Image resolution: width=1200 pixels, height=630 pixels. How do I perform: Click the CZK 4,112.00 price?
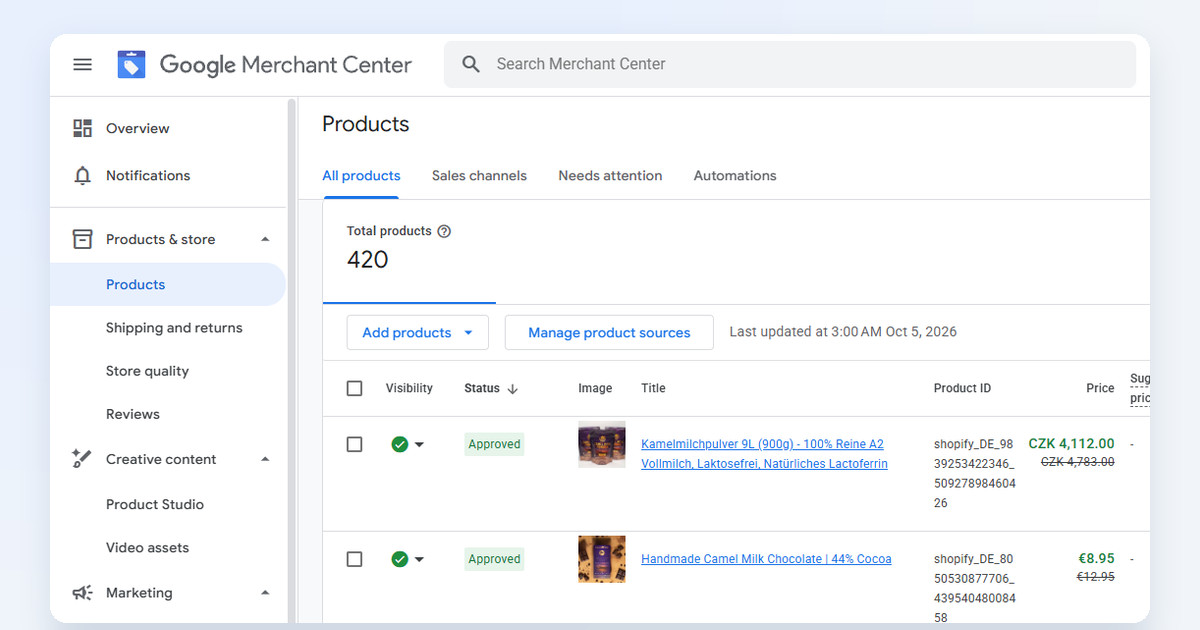[1071, 444]
